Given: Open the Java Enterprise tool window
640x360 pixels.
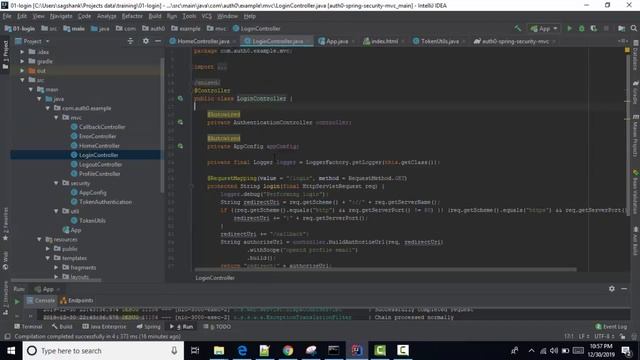Looking at the screenshot, I should (x=104, y=327).
